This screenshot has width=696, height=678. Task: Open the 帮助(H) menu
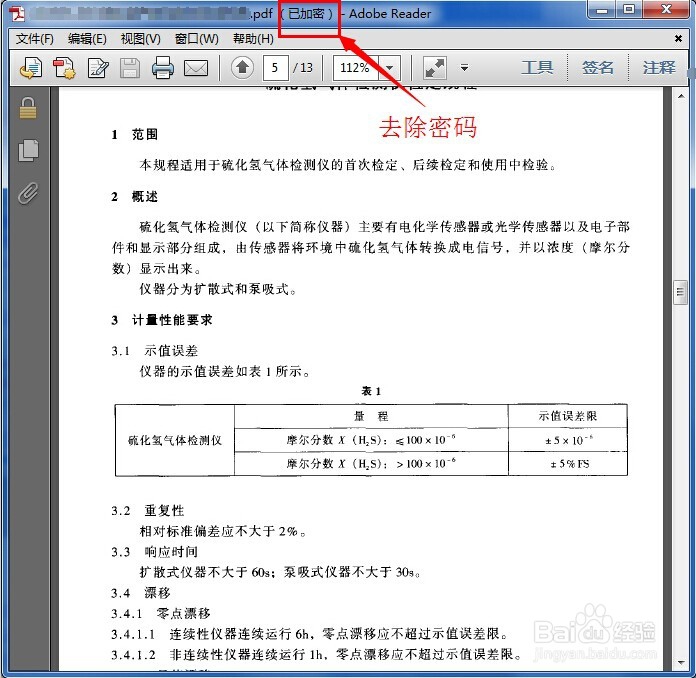(253, 39)
